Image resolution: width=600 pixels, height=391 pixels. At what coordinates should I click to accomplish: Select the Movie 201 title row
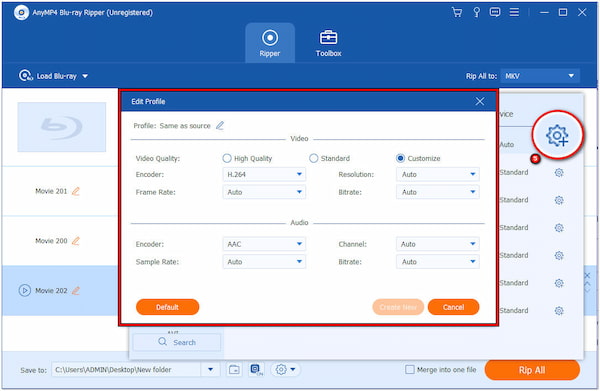pos(60,191)
